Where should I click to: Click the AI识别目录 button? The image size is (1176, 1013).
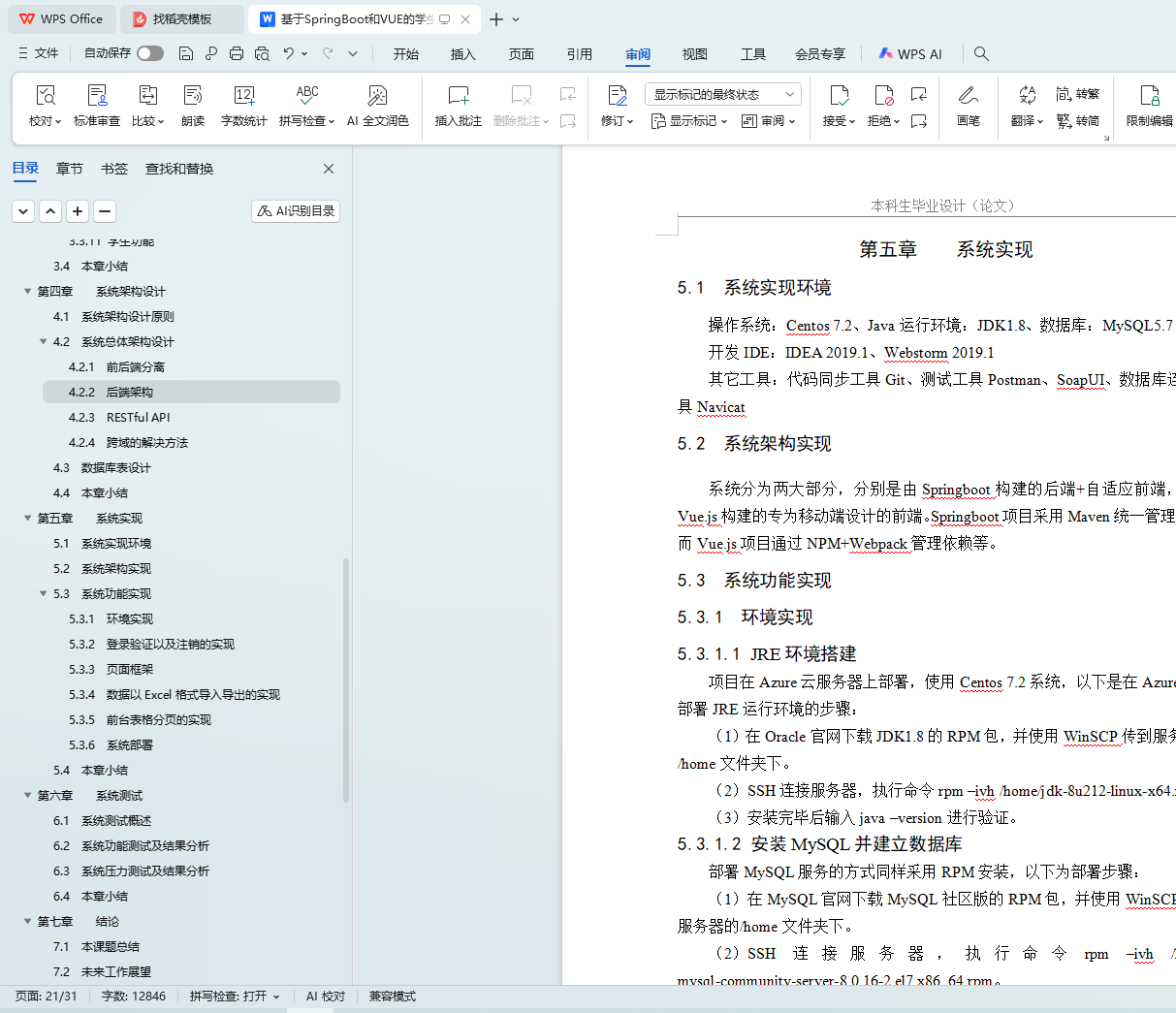click(296, 211)
